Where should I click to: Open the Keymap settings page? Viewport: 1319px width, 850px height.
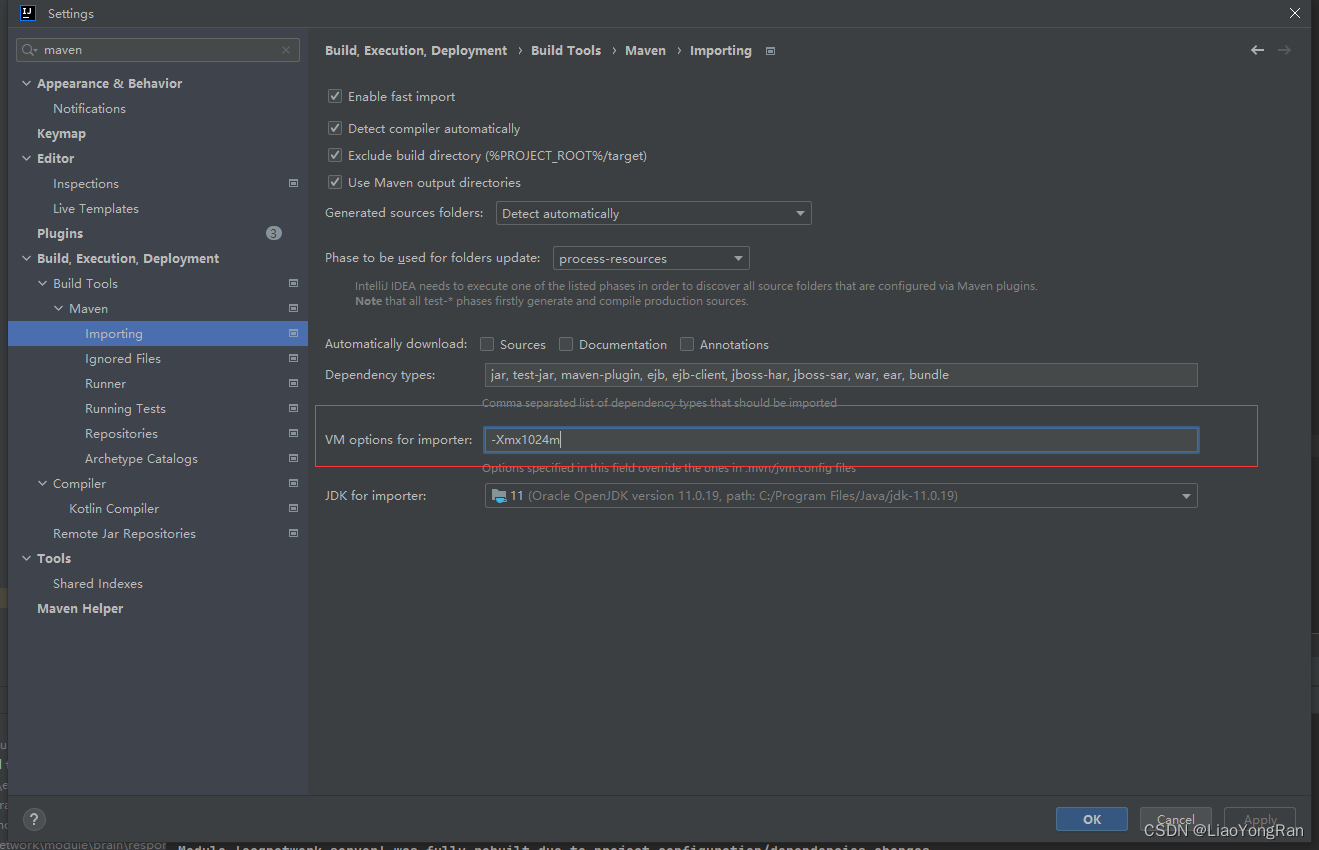[61, 134]
